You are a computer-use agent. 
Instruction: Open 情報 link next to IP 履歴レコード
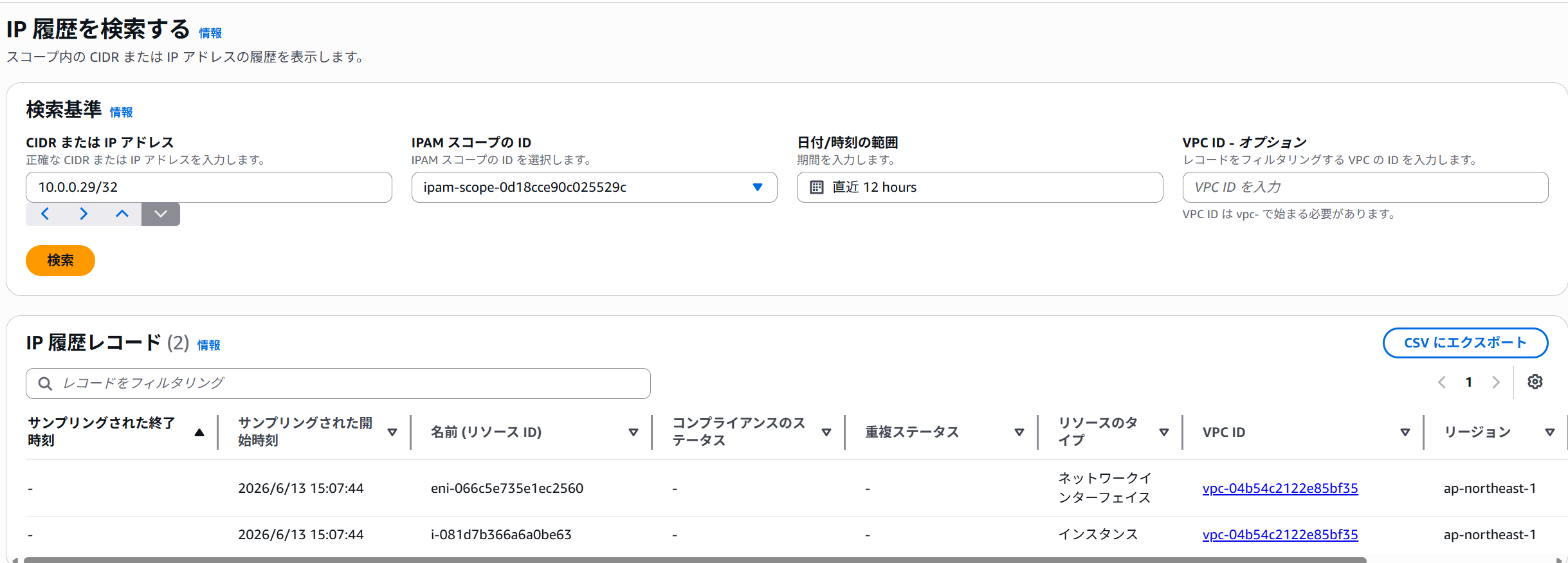[208, 345]
